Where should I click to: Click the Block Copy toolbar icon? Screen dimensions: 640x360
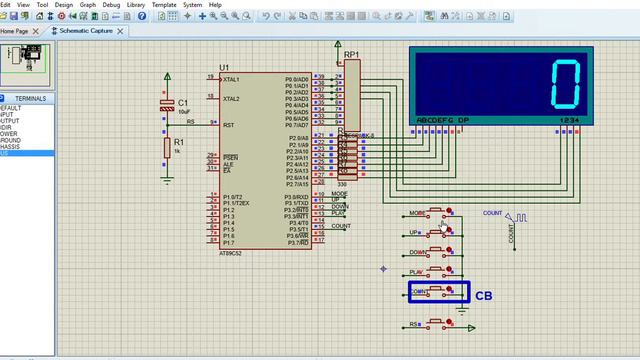pos(329,16)
